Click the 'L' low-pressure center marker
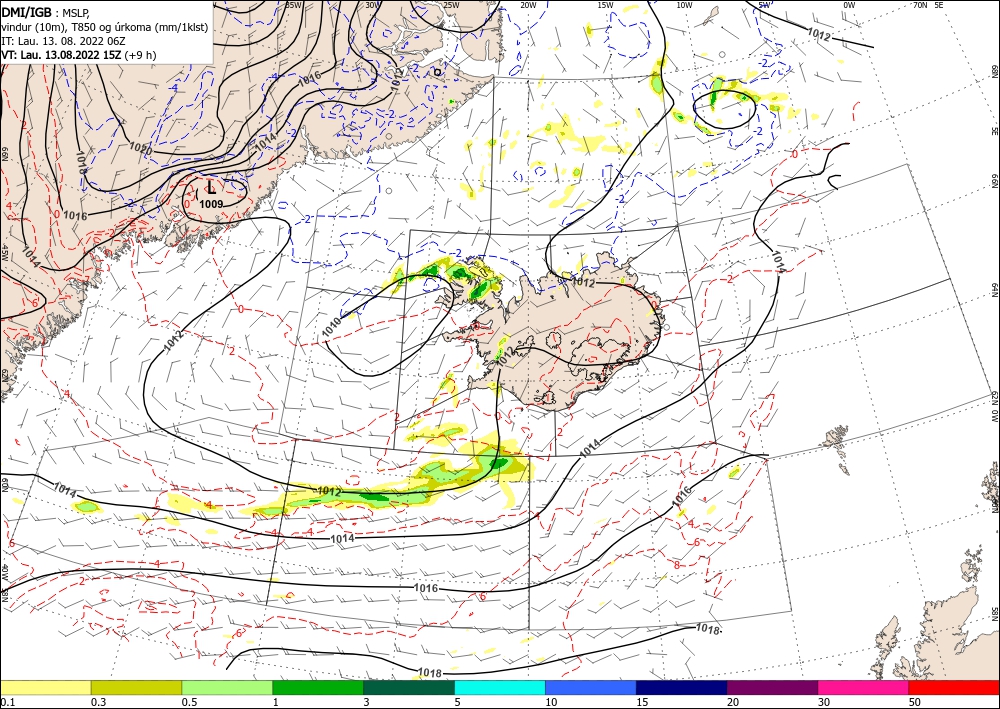Image resolution: width=1000 pixels, height=709 pixels. coord(211,187)
